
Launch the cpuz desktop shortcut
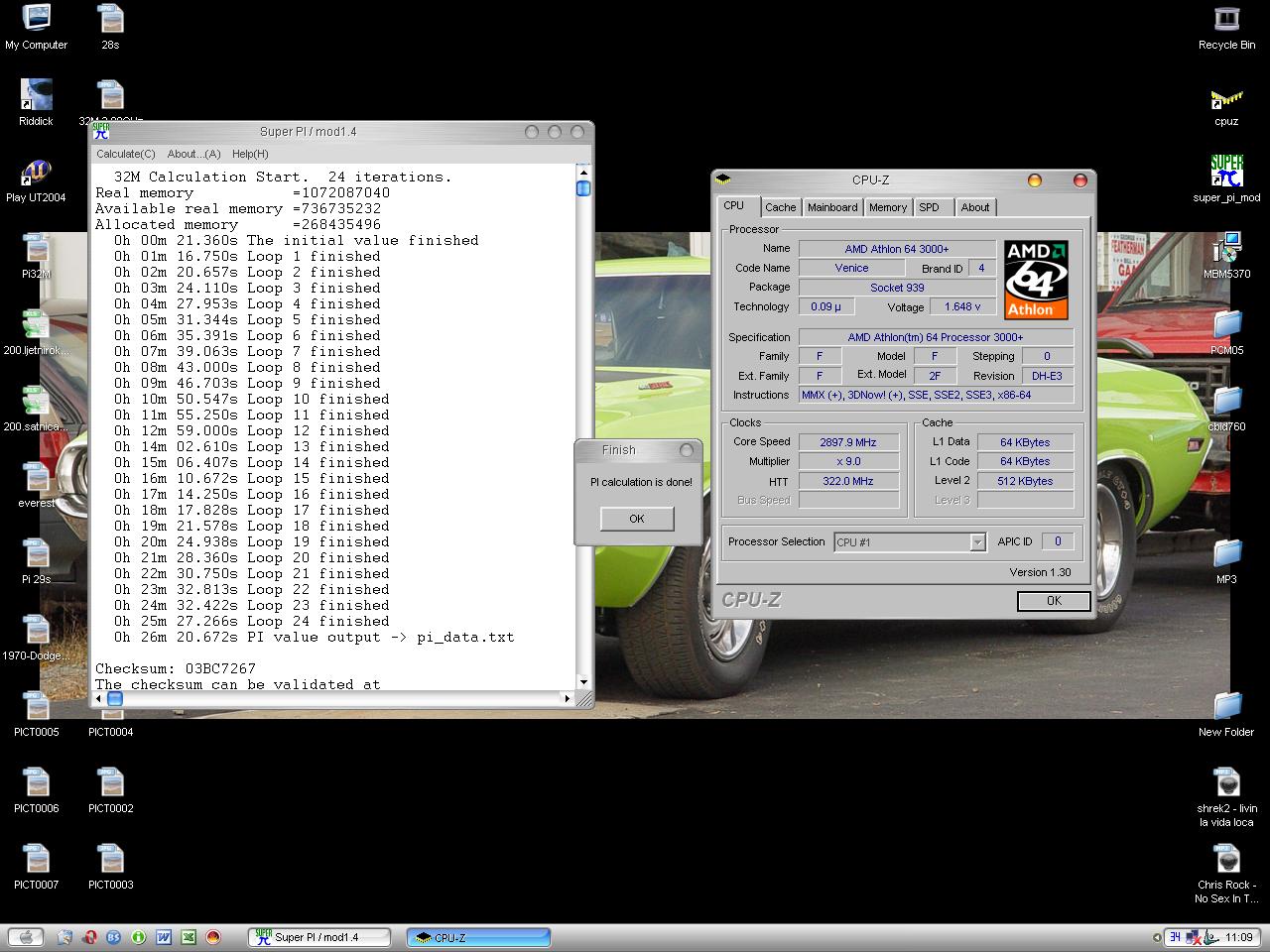click(1226, 103)
